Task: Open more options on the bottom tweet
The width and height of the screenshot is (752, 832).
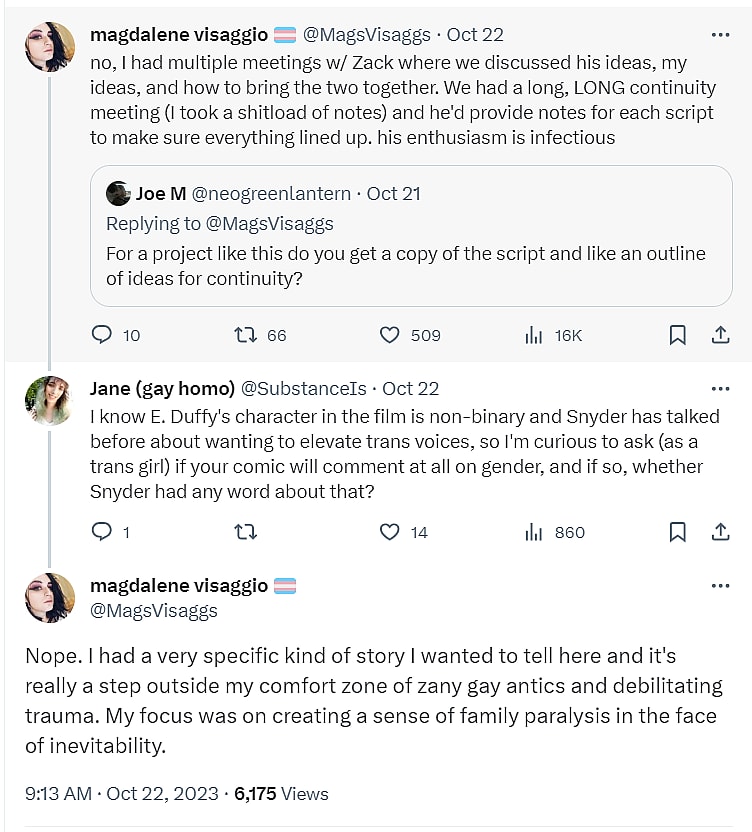Action: [719, 584]
